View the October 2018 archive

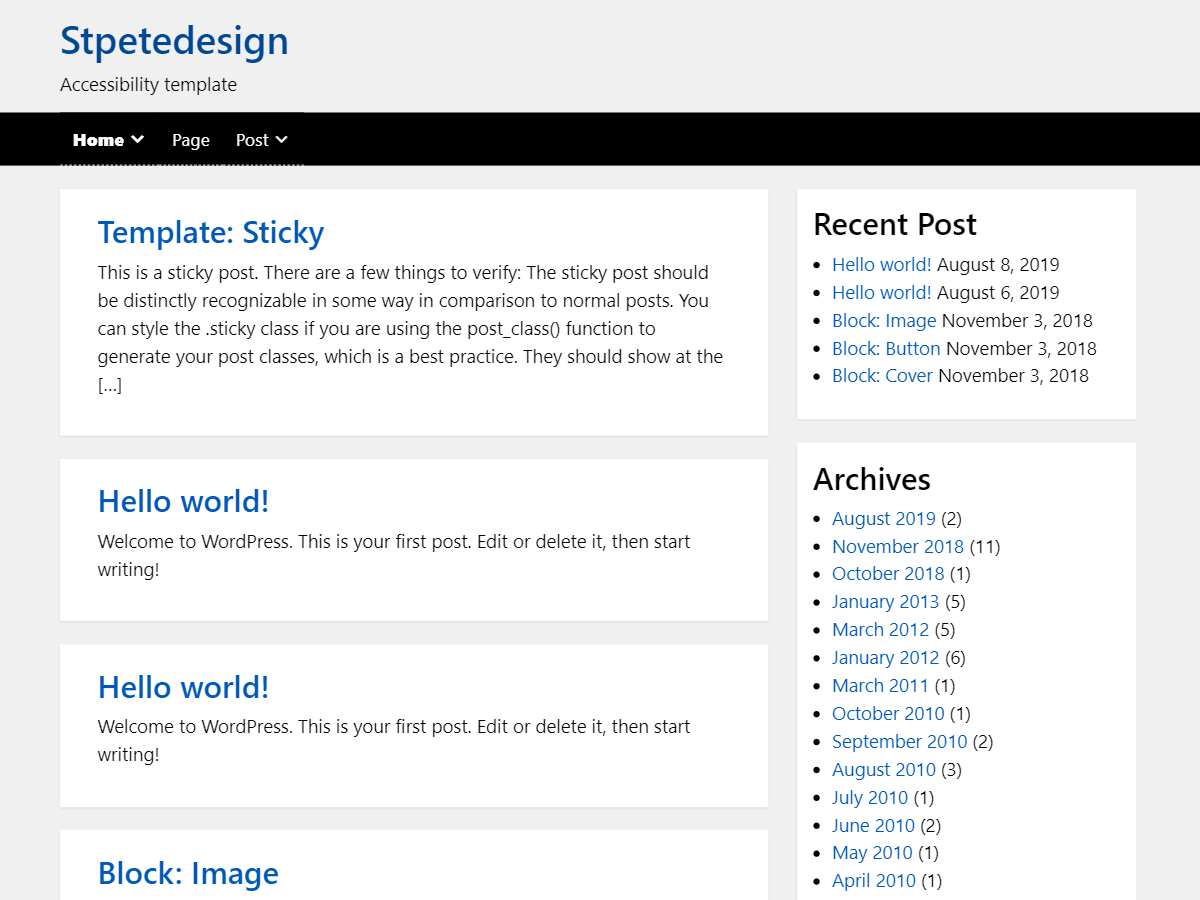(x=888, y=574)
